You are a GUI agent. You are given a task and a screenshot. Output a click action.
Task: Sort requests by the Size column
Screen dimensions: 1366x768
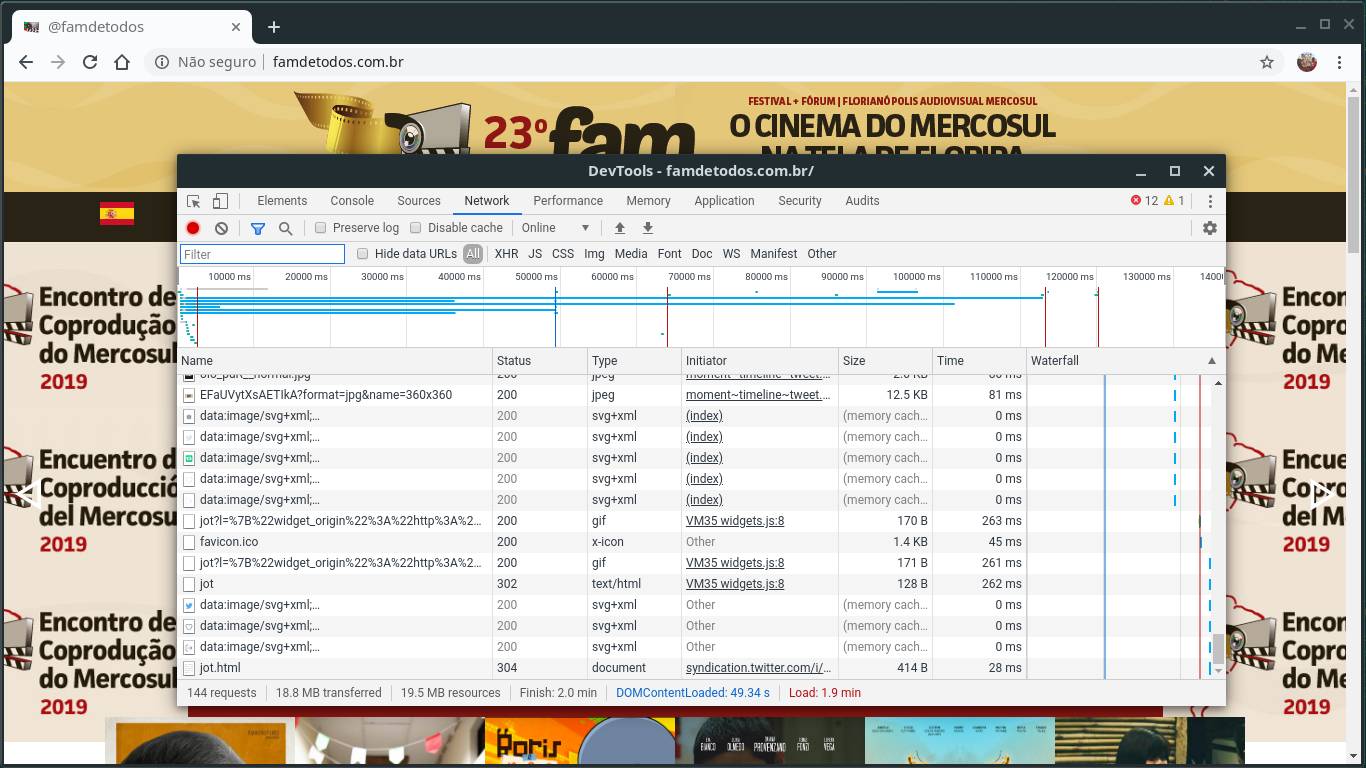click(x=885, y=361)
